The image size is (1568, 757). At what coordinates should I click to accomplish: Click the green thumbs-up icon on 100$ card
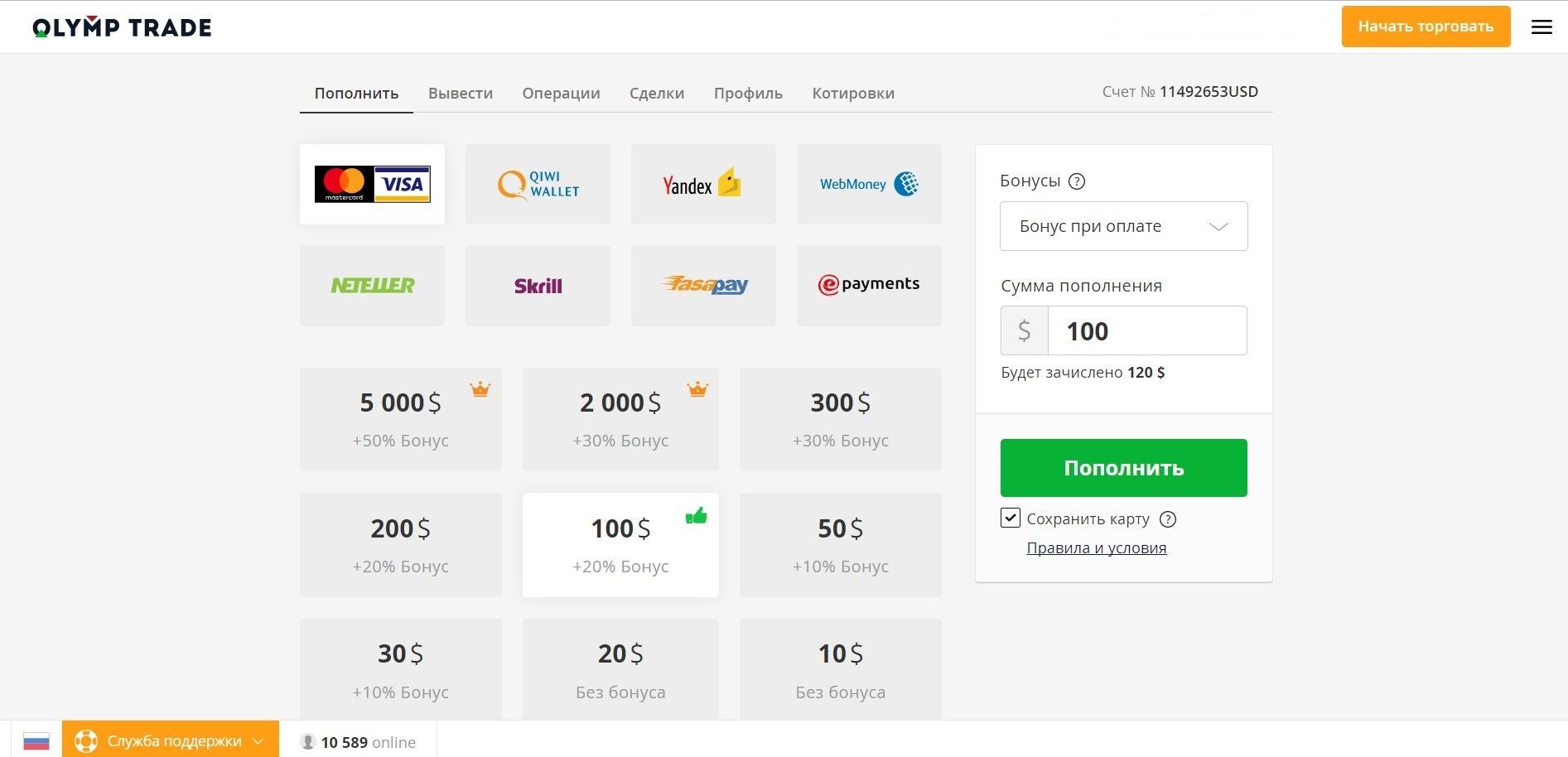pyautogui.click(x=697, y=516)
